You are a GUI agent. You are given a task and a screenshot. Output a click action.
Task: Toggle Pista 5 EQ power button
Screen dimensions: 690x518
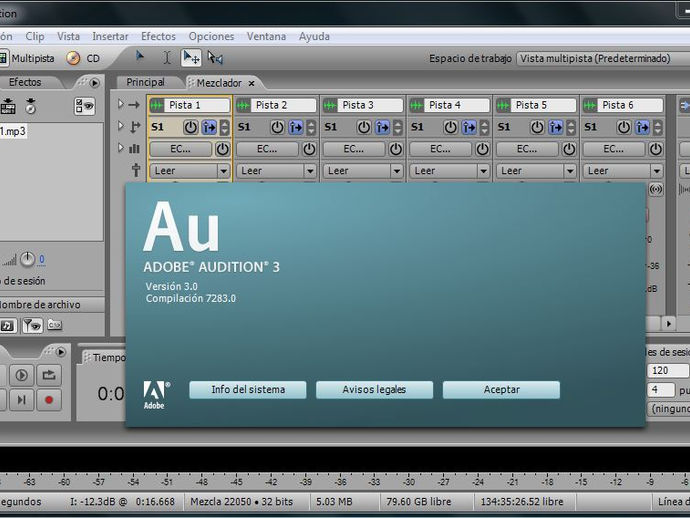pyautogui.click(x=569, y=149)
